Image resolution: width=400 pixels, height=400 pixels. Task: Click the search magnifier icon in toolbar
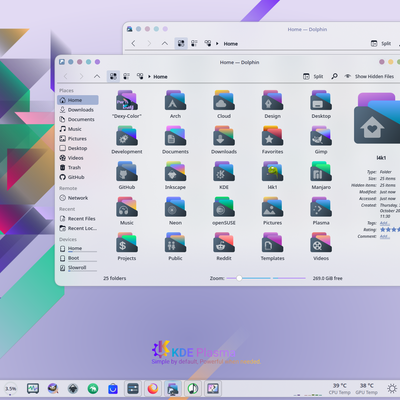click(334, 76)
